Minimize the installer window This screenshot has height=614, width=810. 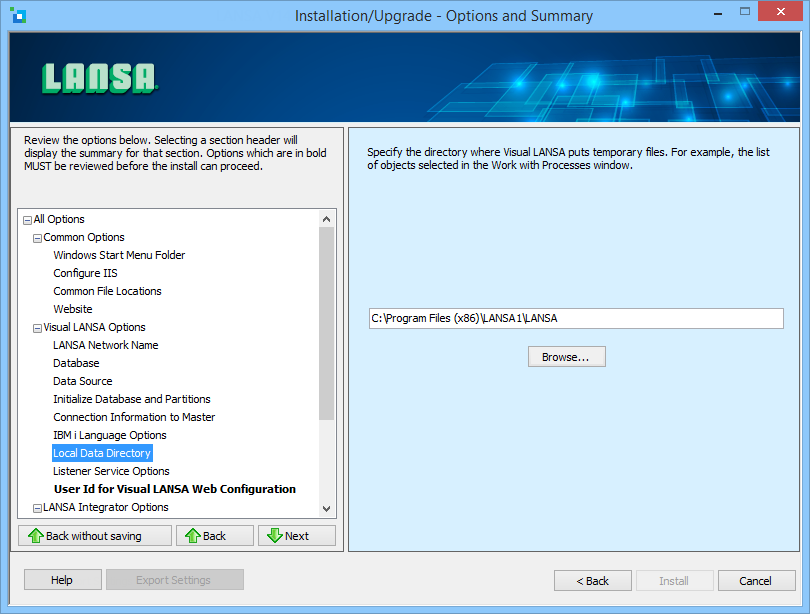(718, 13)
